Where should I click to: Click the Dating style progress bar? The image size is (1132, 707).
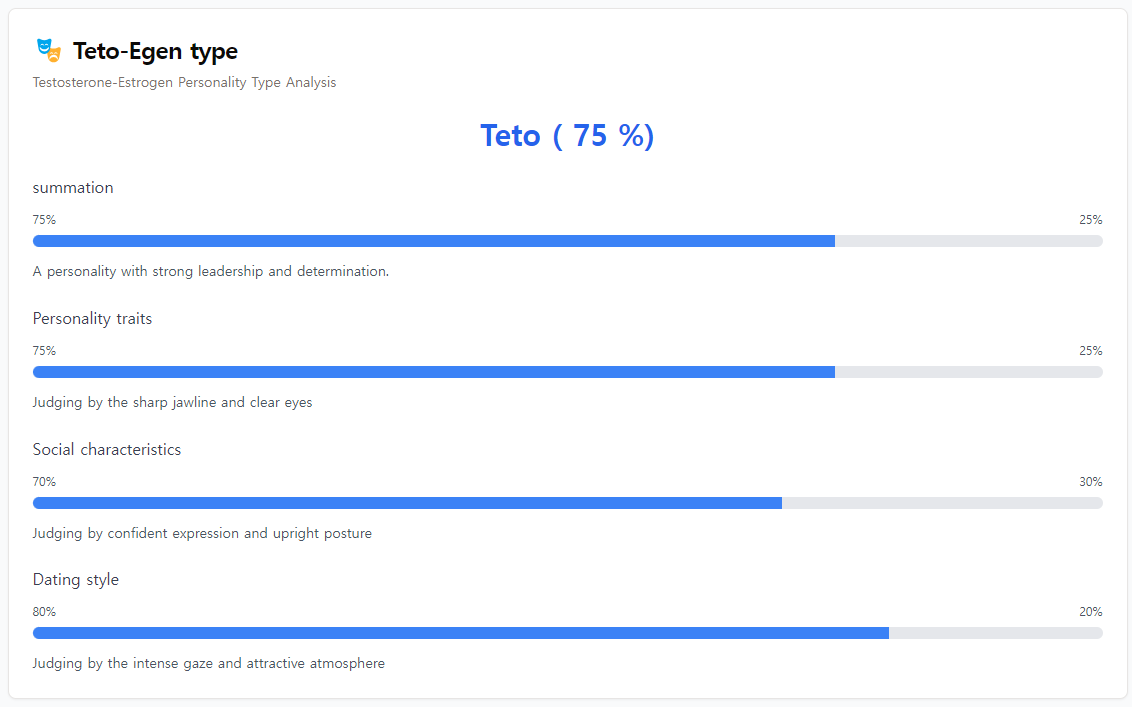(x=567, y=633)
